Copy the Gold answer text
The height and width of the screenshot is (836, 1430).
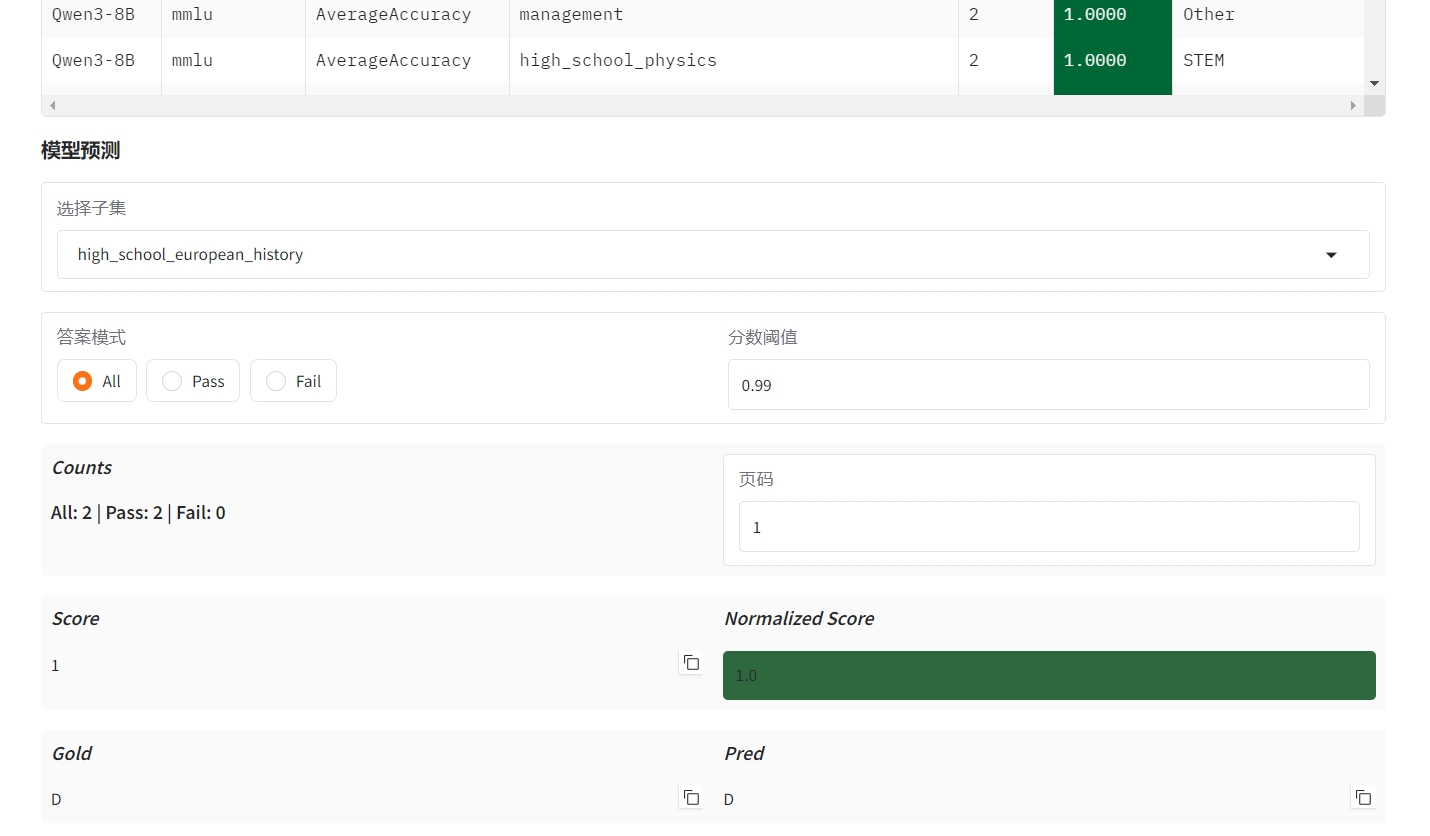(691, 797)
